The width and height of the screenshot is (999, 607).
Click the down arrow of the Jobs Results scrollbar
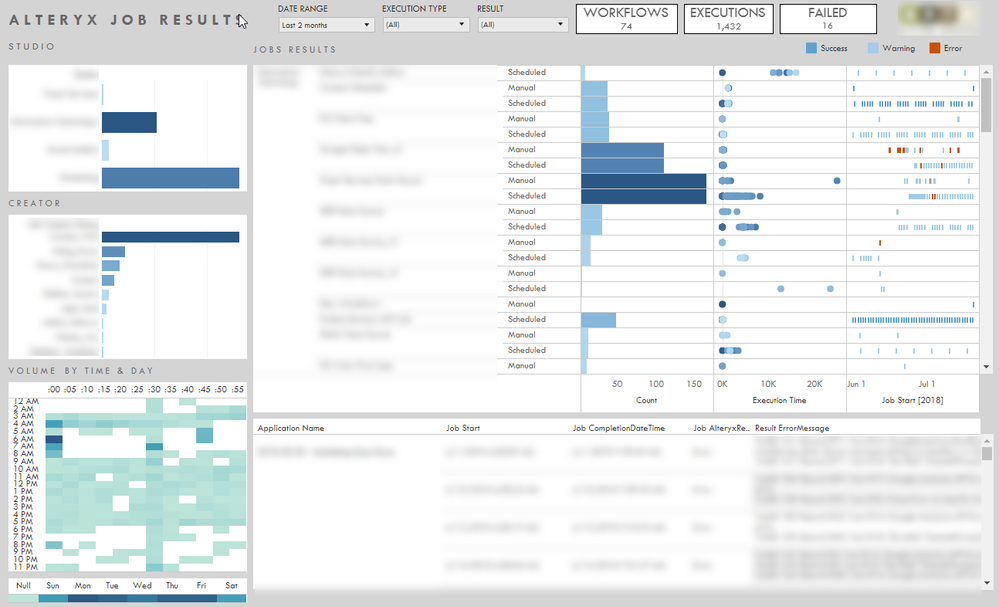986,367
